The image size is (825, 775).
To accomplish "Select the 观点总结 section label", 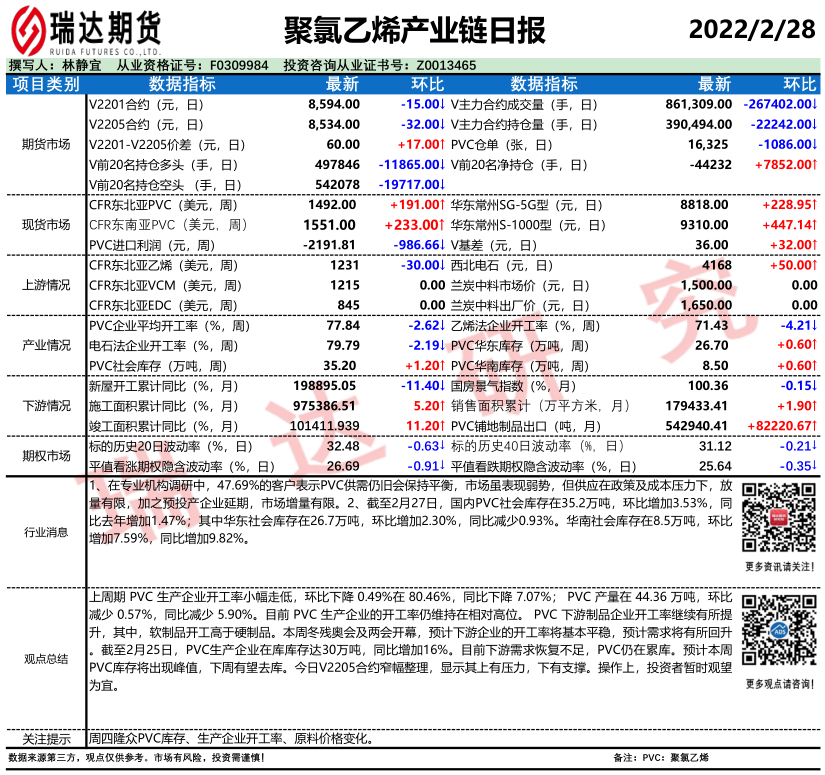I will click(x=45, y=658).
